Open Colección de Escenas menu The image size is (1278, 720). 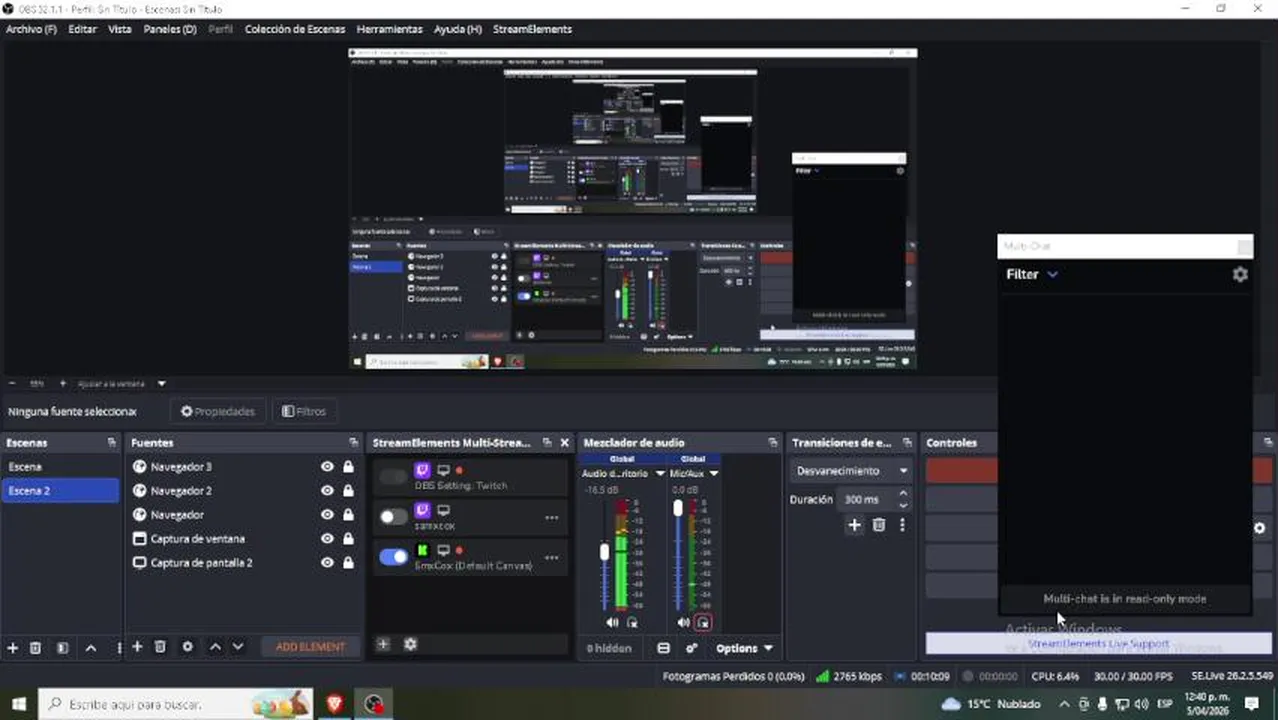point(295,29)
